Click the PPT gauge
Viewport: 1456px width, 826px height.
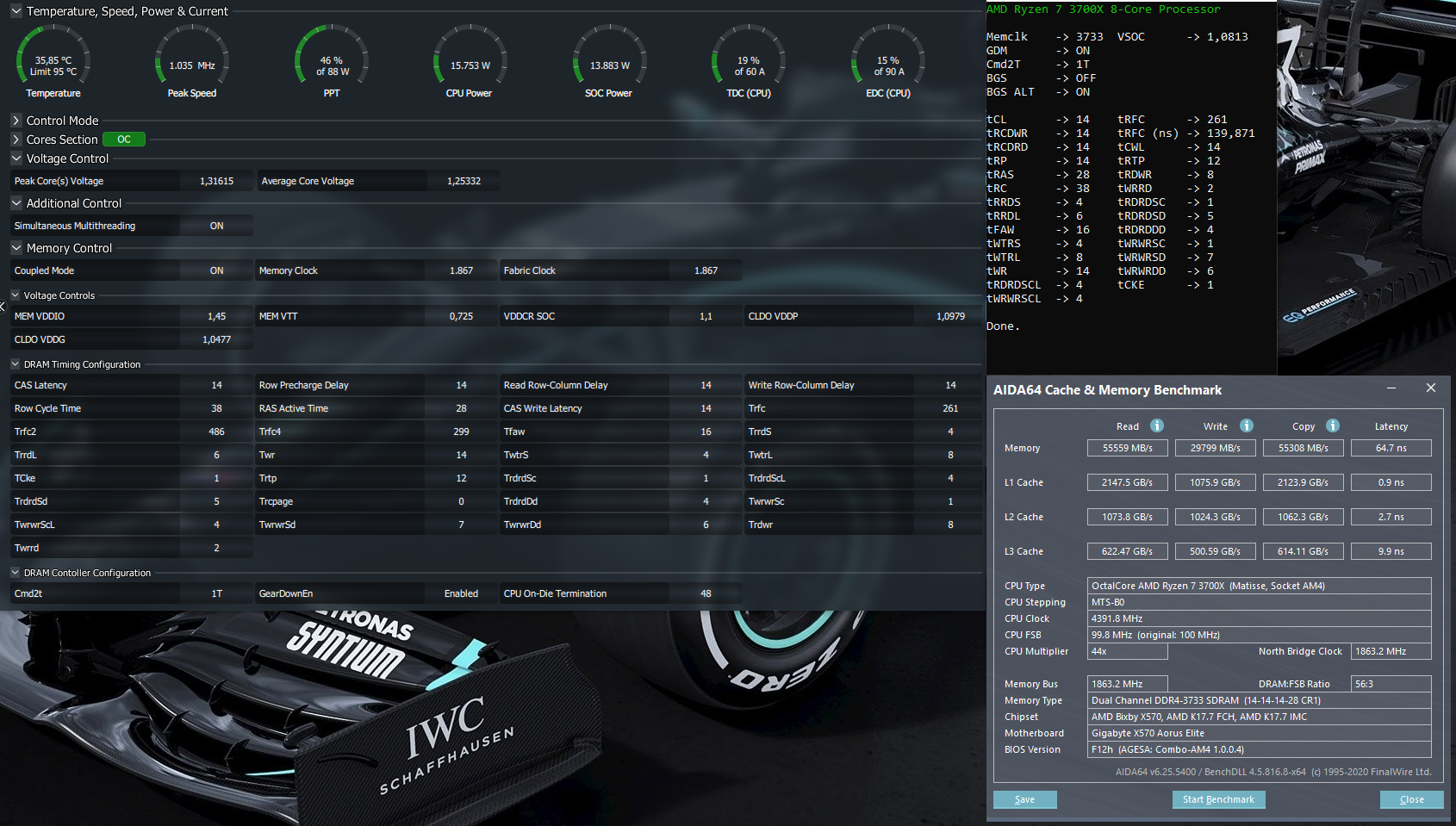[332, 62]
